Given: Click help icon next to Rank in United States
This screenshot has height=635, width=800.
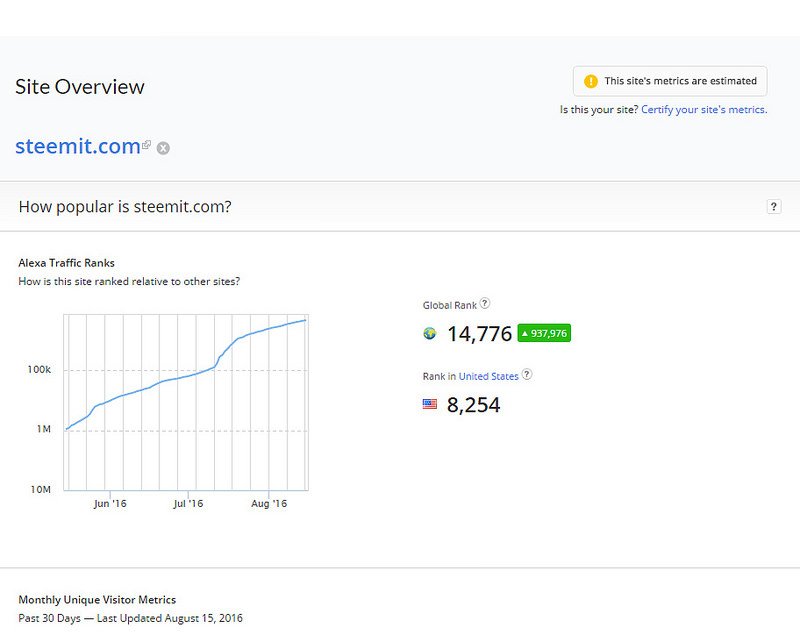Looking at the screenshot, I should [x=527, y=374].
